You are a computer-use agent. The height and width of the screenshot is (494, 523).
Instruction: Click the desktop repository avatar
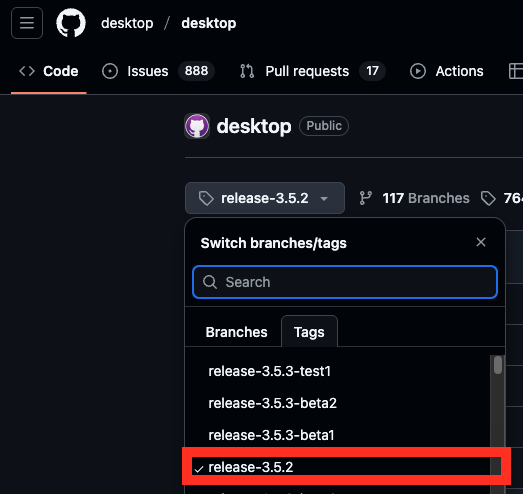pos(197,126)
